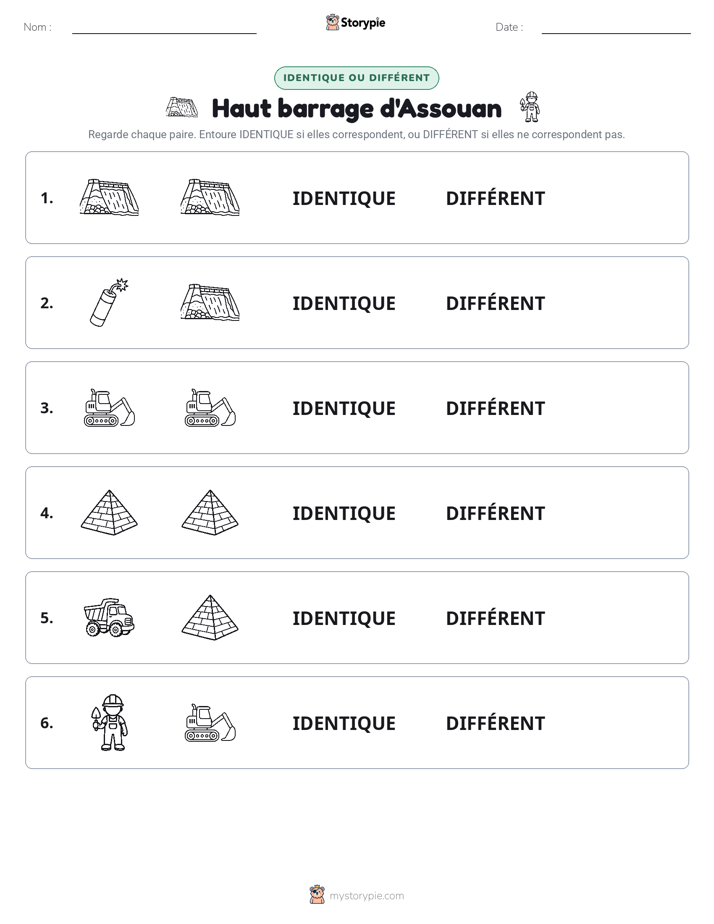Click the IDENTIQUE OU DIFFÉRENT green badge

[x=356, y=78]
